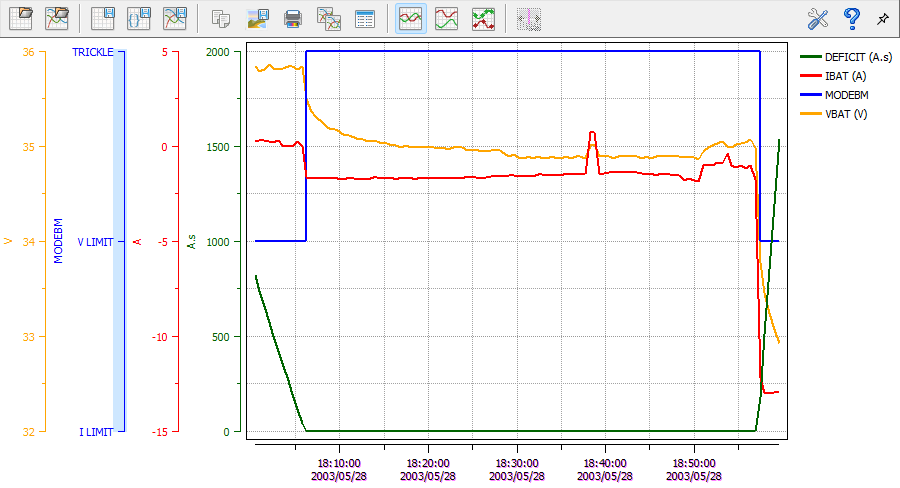The image size is (900, 488).
Task: Toggle the vertical cursor tool
Action: 529,18
